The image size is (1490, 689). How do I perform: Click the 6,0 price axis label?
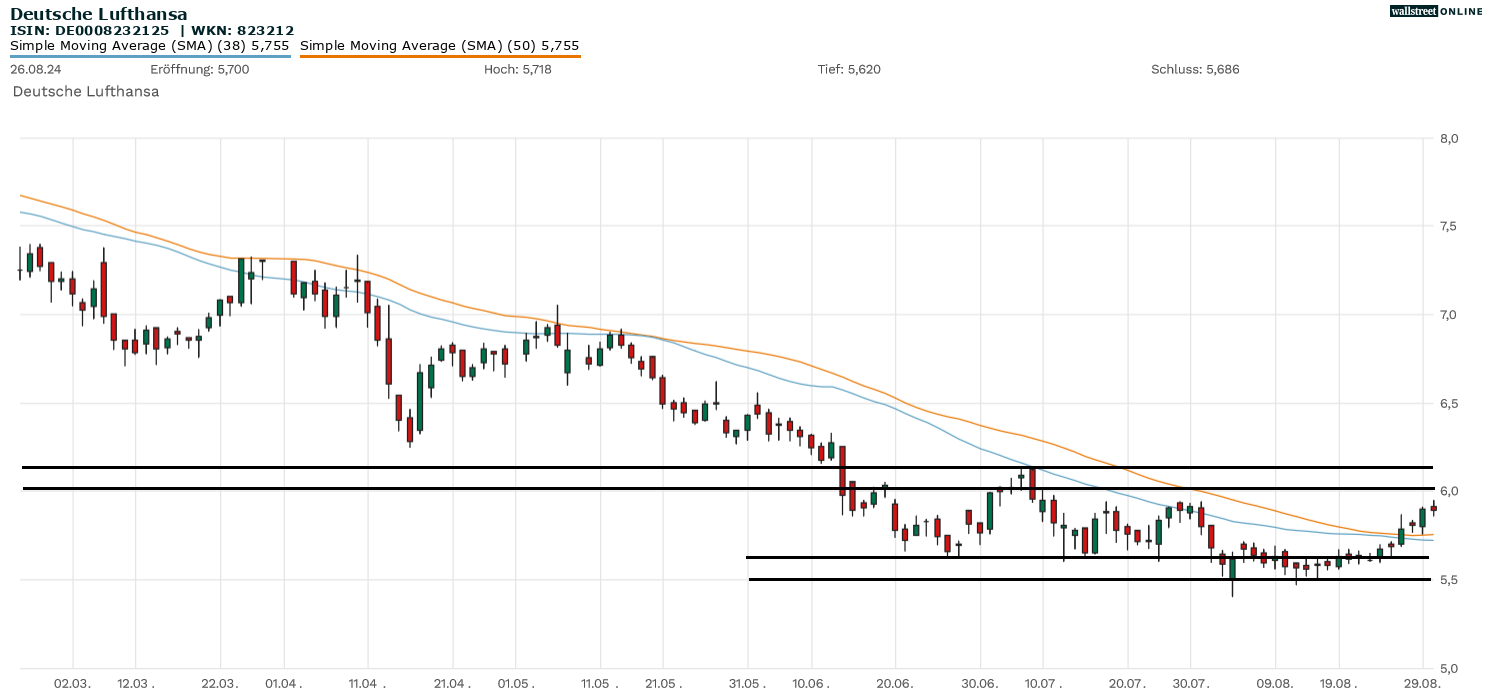1449,491
